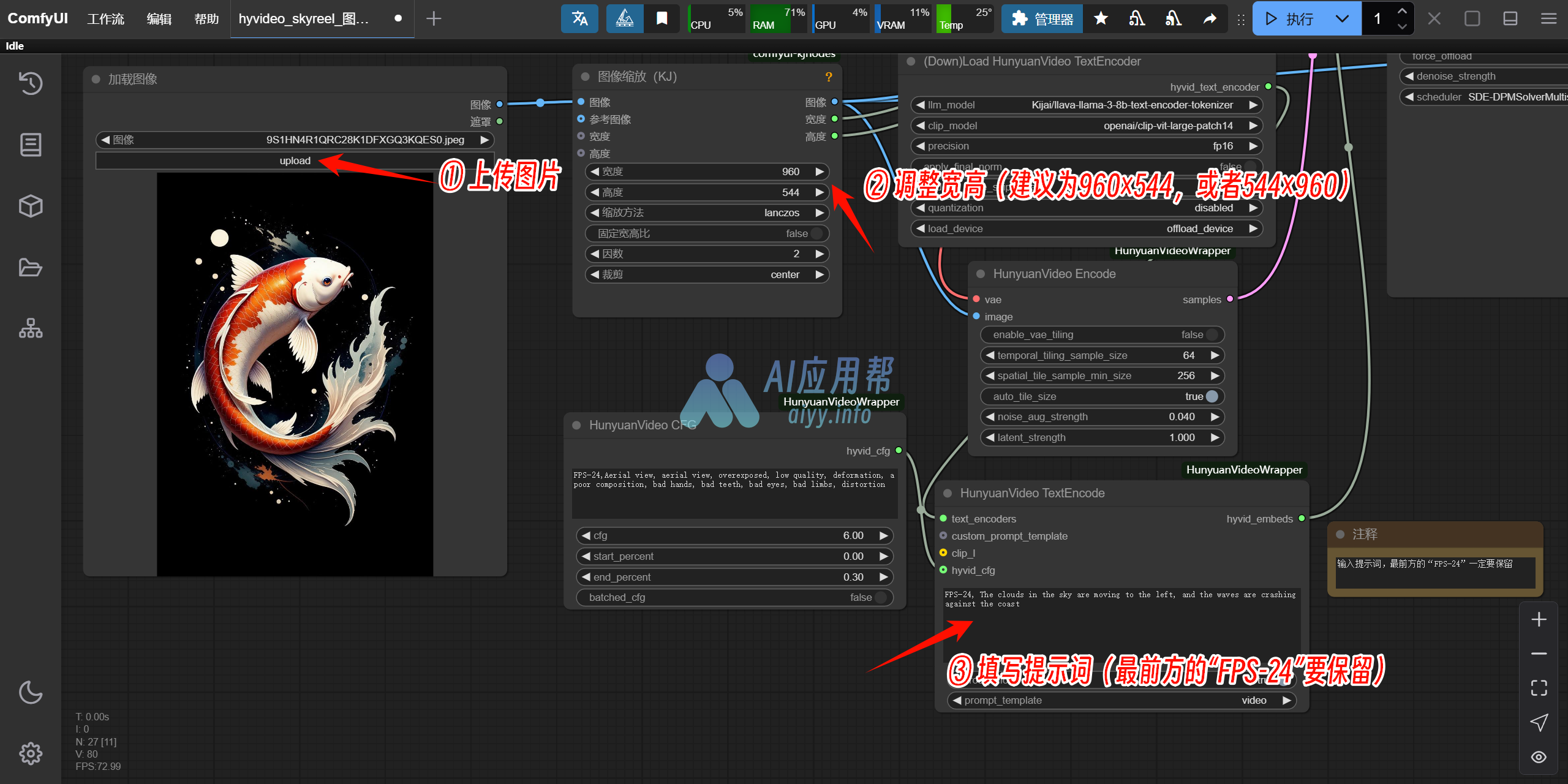Toggle batched_cfg switch
Viewport: 1568px width, 784px height.
[x=734, y=597]
